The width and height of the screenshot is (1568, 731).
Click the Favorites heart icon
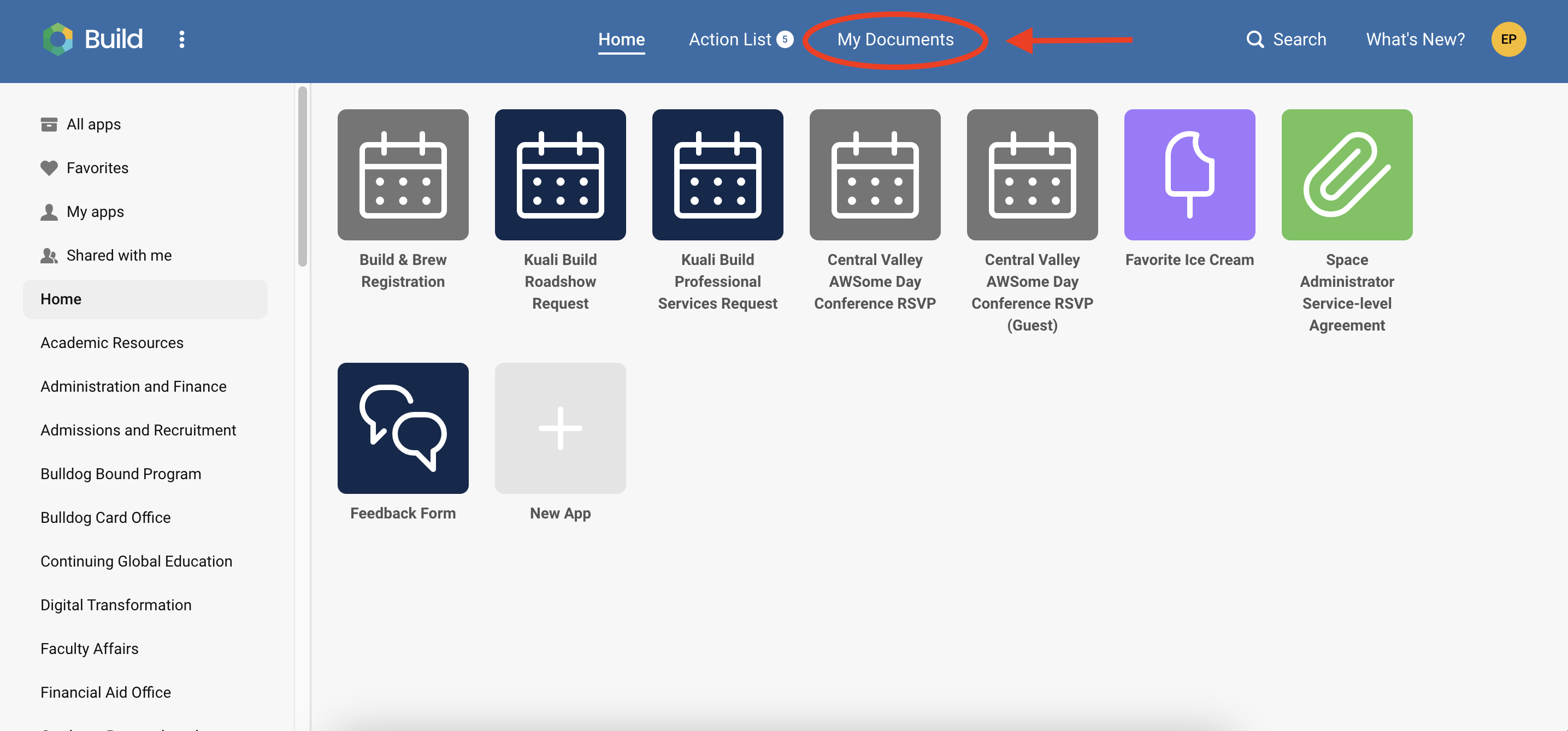tap(49, 168)
